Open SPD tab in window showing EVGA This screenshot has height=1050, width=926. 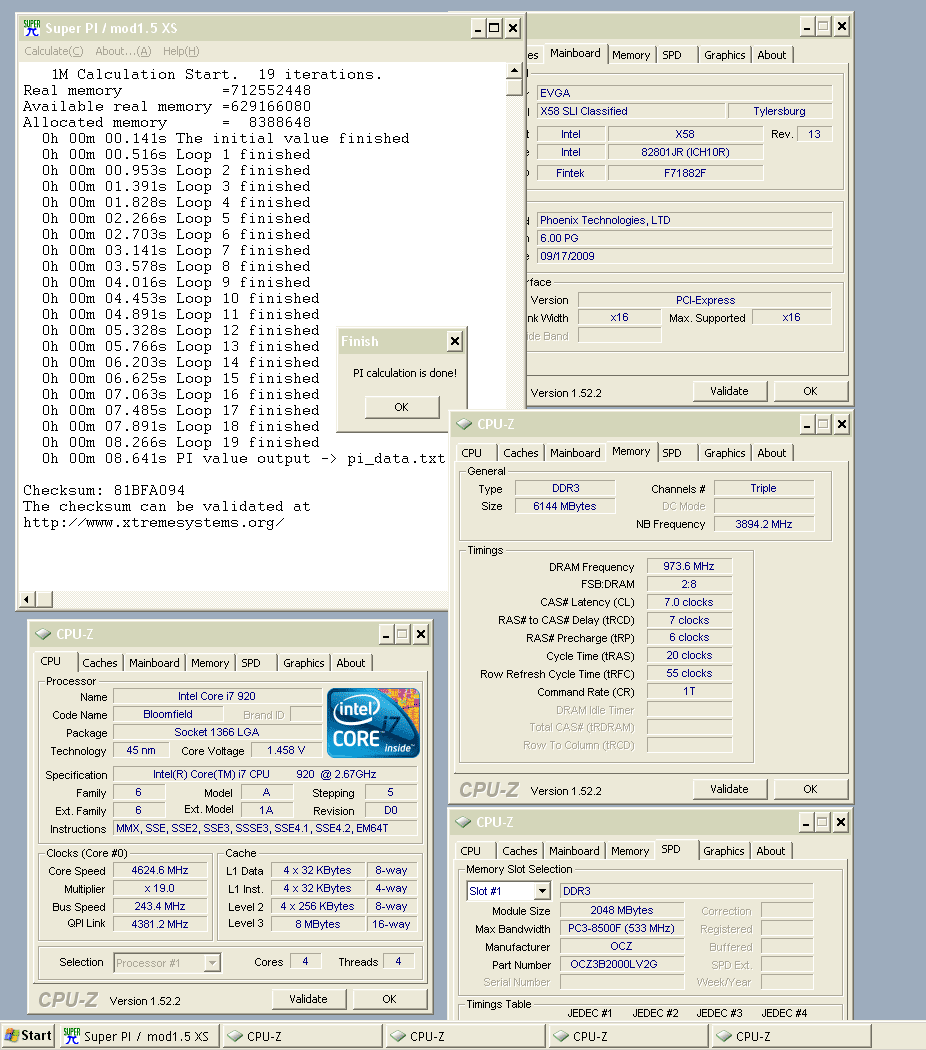pos(672,56)
